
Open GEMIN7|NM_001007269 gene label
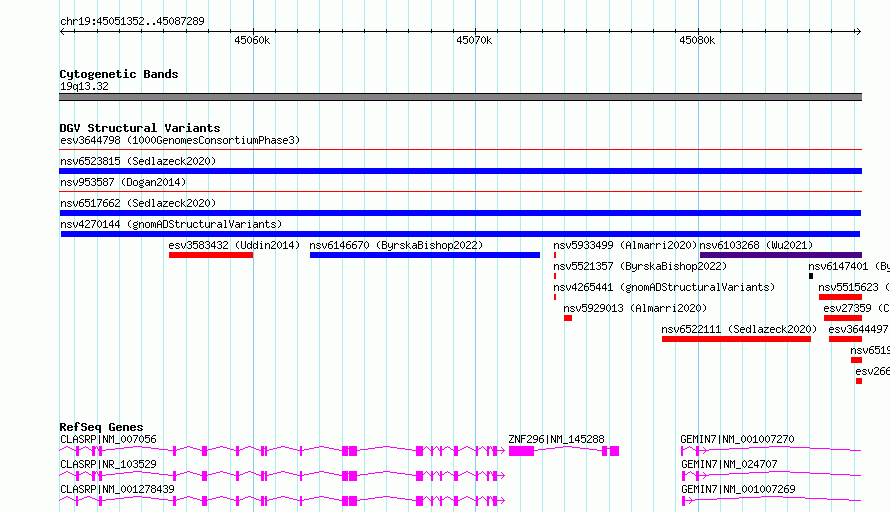738,489
